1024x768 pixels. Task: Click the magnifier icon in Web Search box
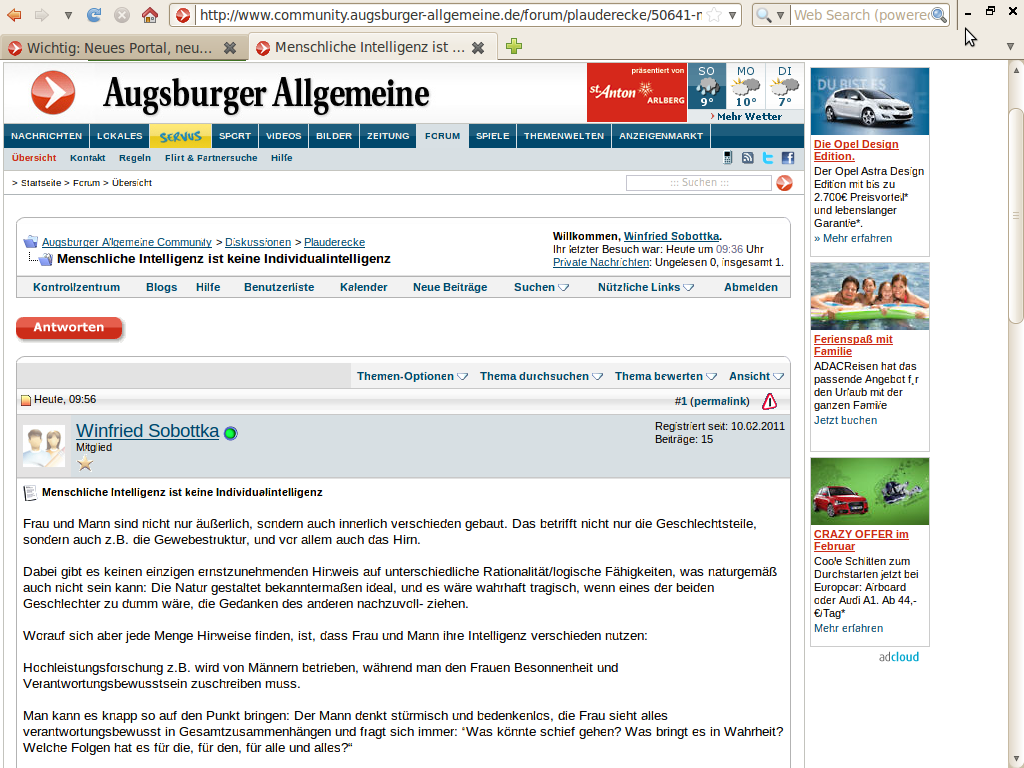[x=939, y=15]
